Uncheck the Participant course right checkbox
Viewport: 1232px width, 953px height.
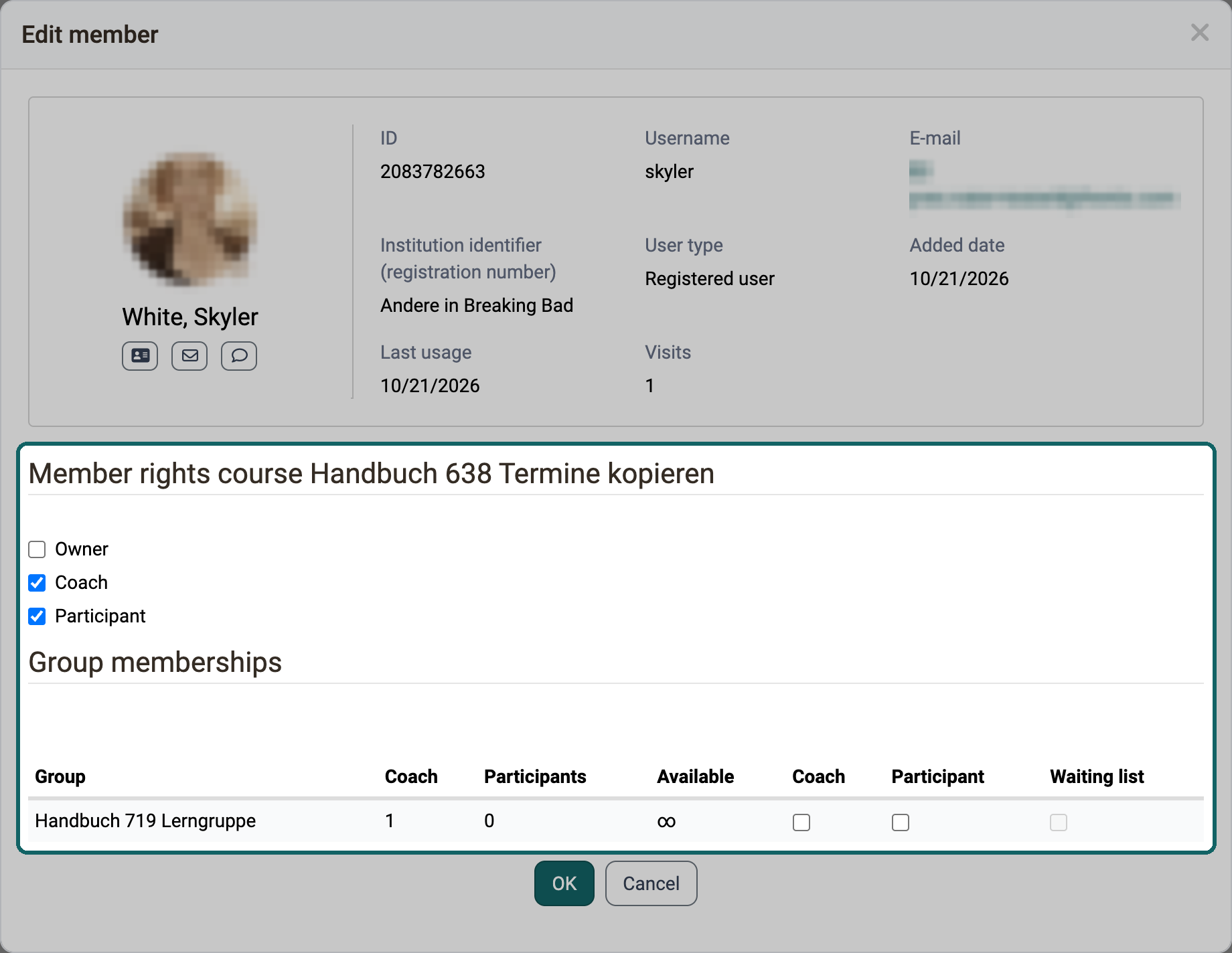(x=37, y=616)
